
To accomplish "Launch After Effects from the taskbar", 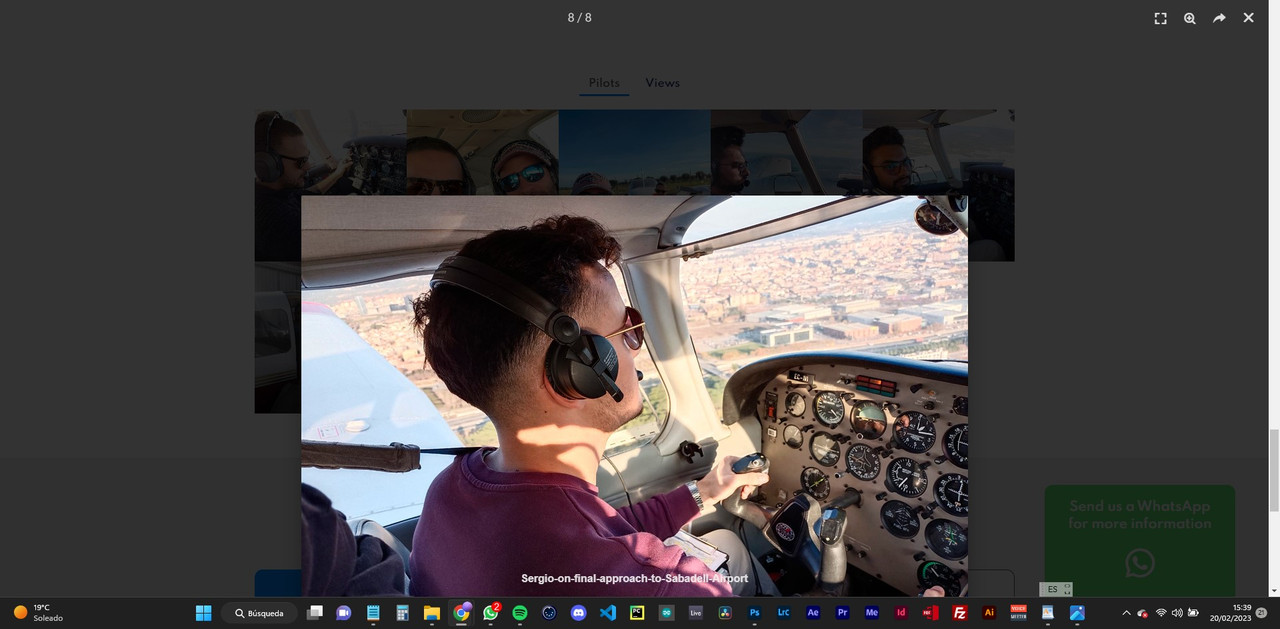I will tap(813, 613).
